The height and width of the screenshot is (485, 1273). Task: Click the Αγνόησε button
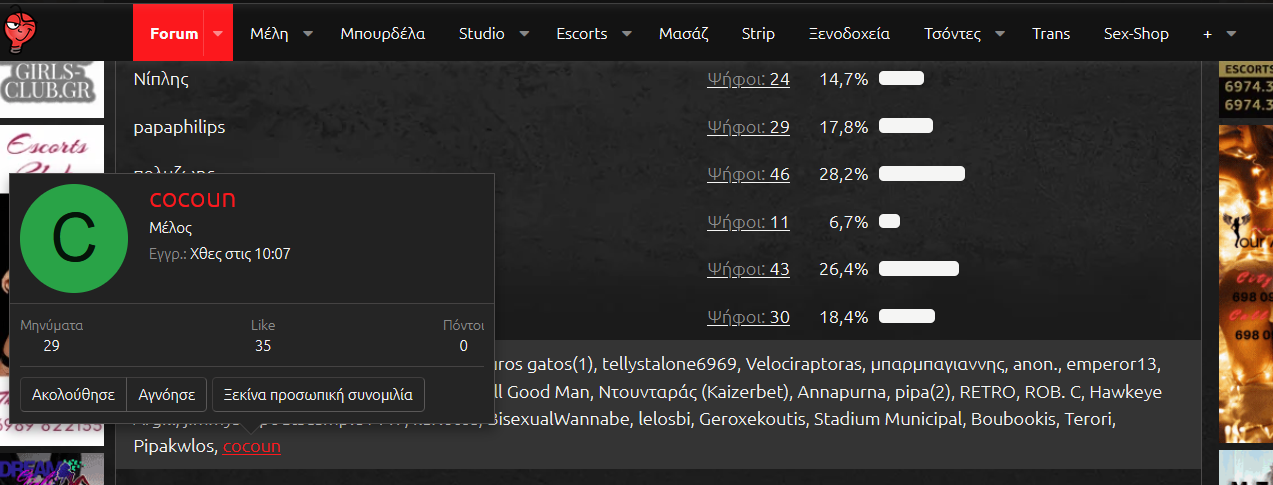coord(168,394)
